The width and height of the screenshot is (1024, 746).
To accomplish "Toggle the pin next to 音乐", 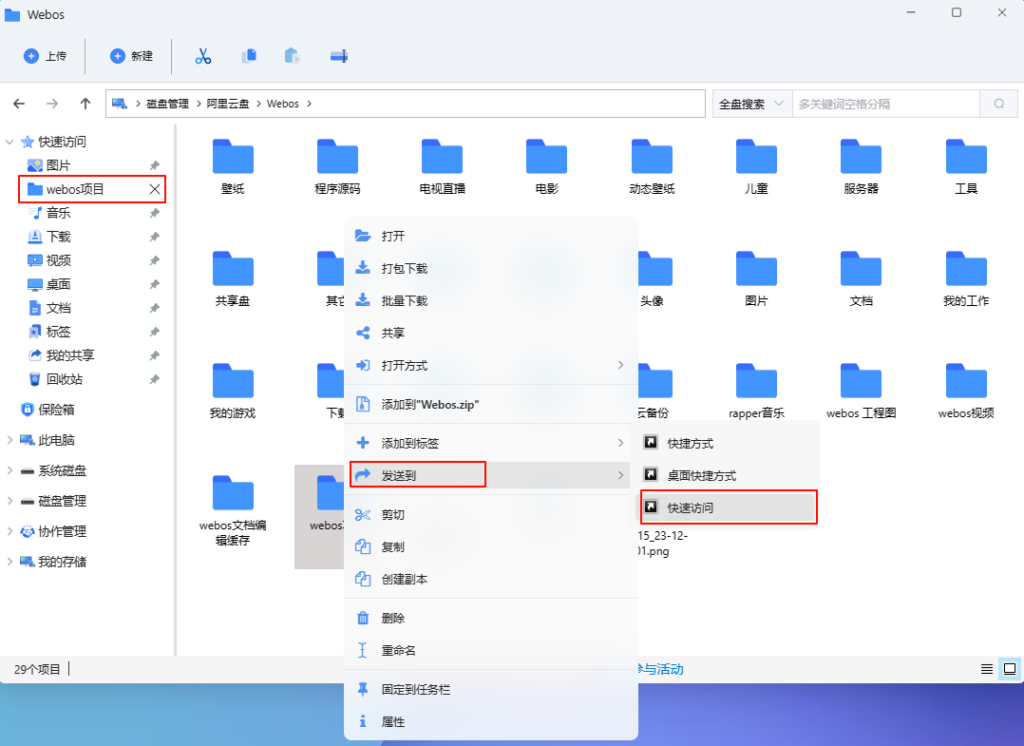I will (x=155, y=212).
